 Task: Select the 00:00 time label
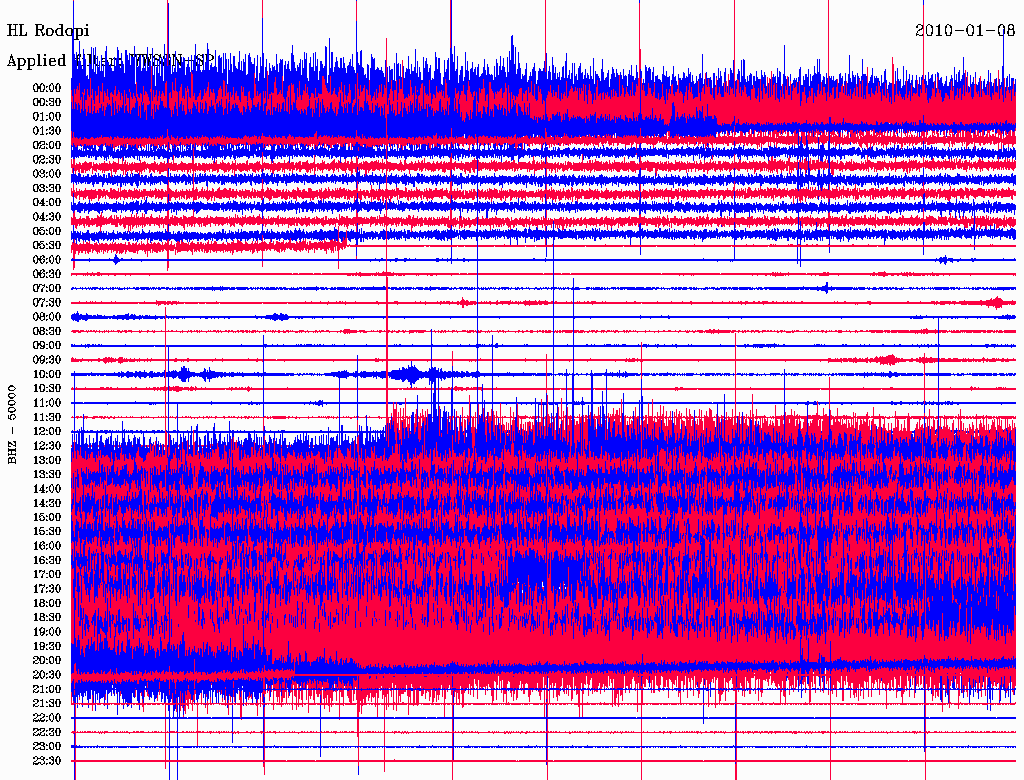click(x=47, y=88)
